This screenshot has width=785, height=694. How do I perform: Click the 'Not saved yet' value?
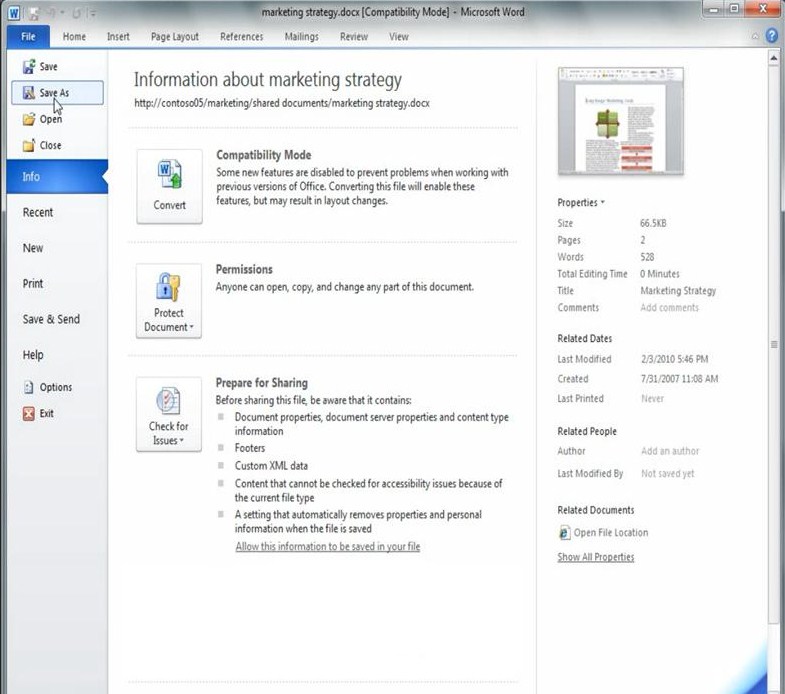(x=667, y=473)
